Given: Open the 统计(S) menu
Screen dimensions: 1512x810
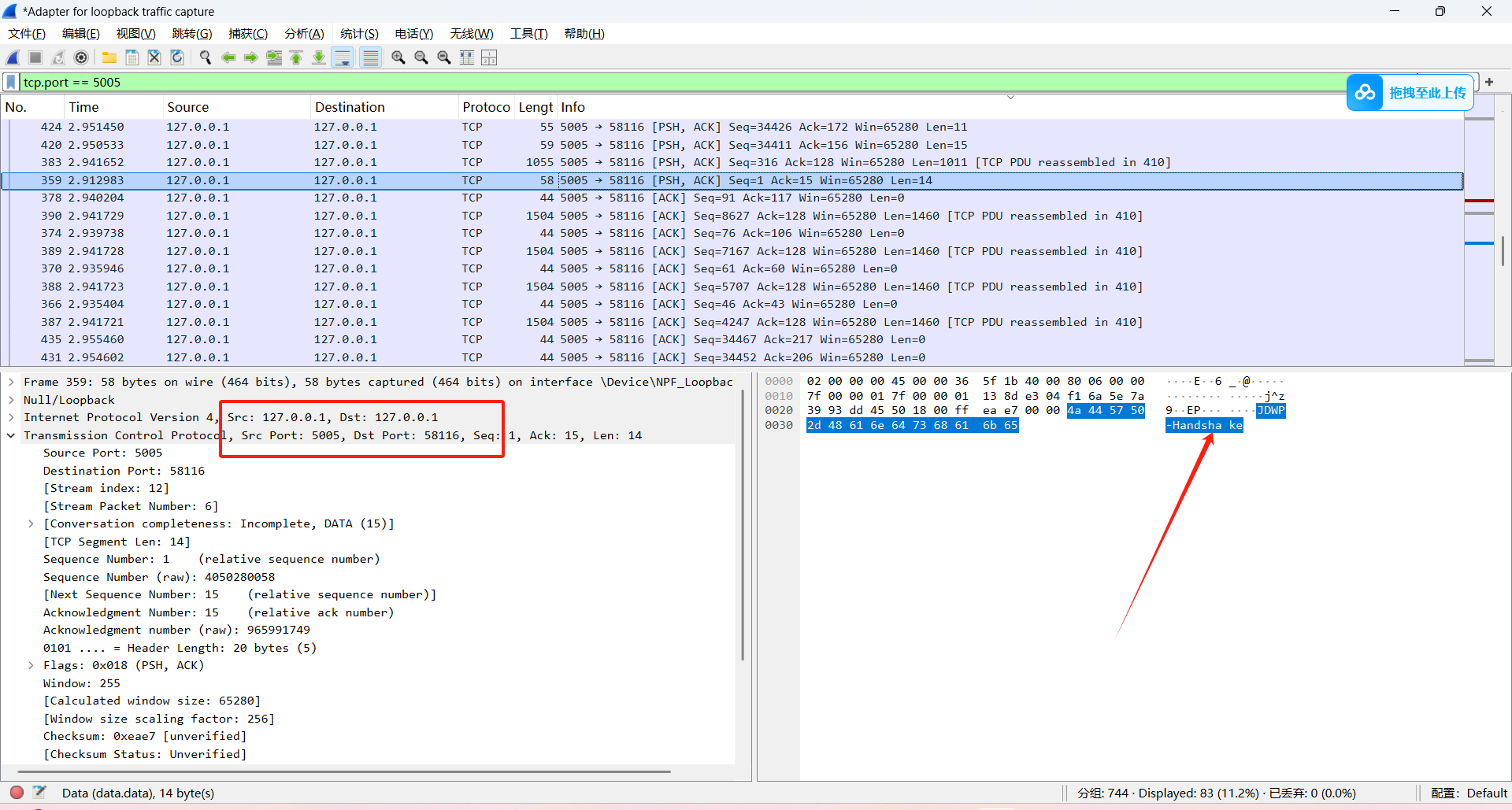Looking at the screenshot, I should 359,34.
